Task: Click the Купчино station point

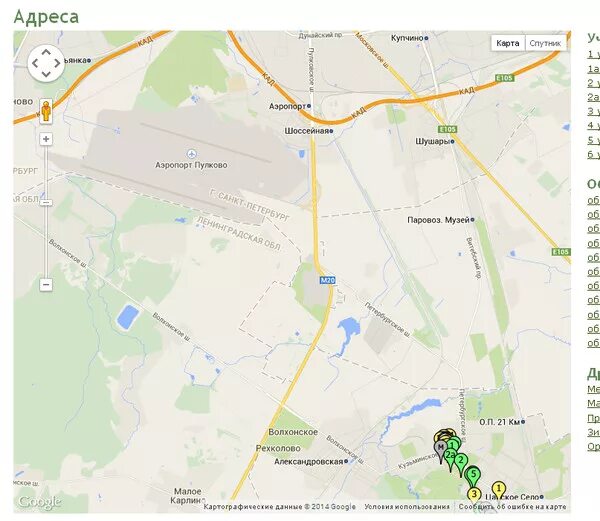Action: point(426,38)
